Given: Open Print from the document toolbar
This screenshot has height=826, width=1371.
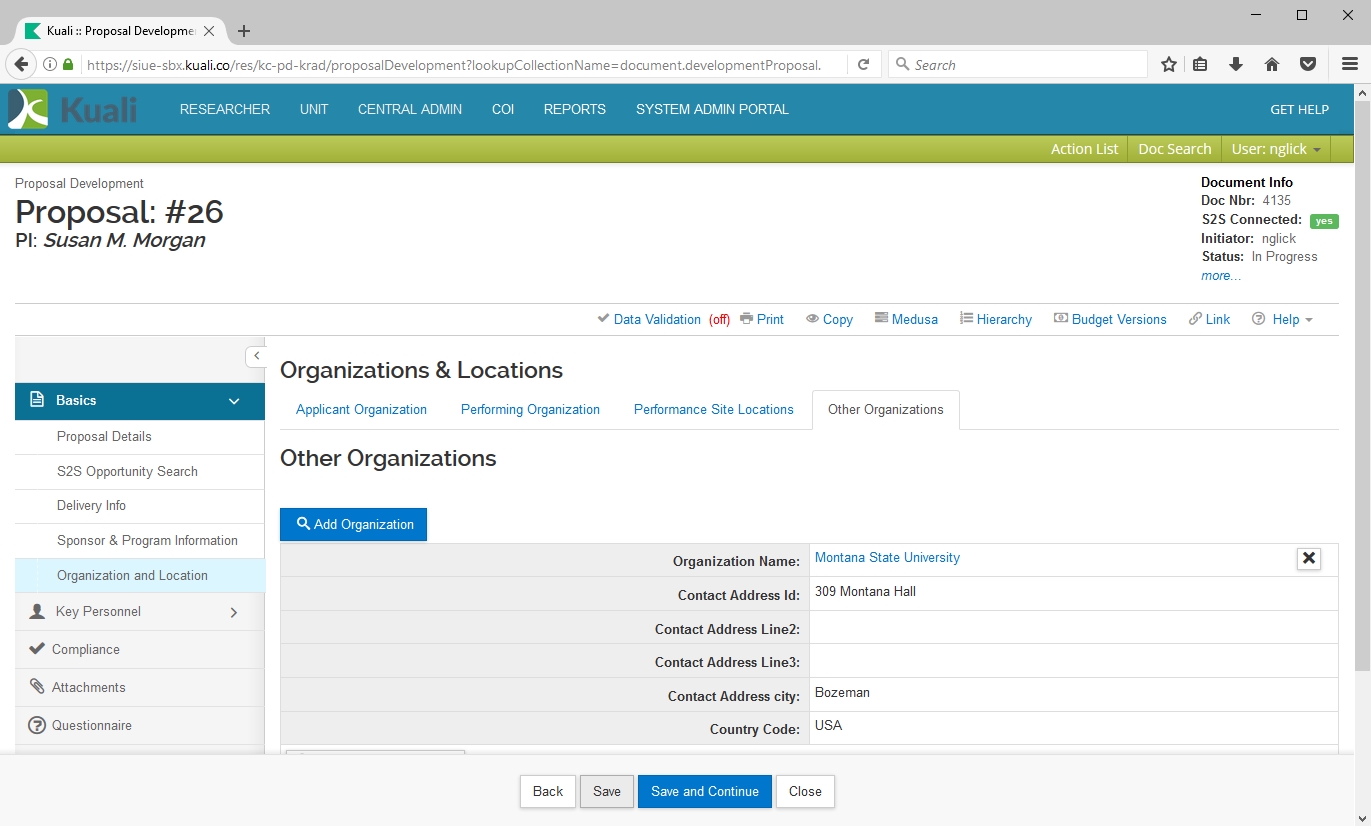Looking at the screenshot, I should 762,319.
